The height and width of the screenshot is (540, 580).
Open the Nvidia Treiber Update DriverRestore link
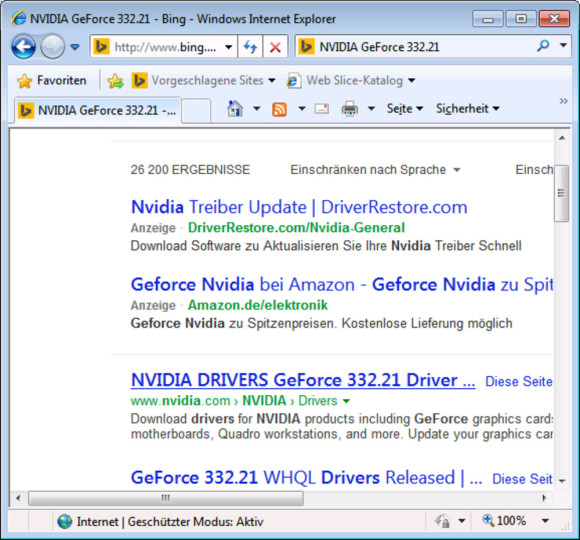[299, 207]
